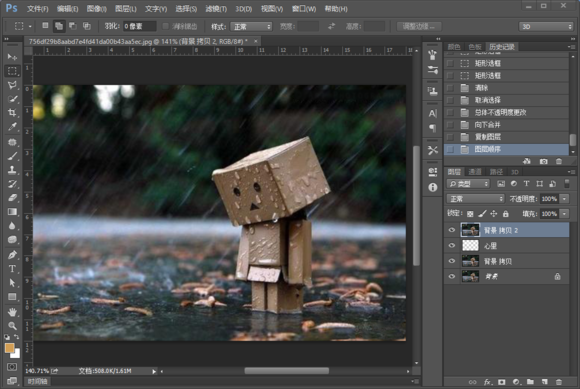Screen dimensions: 580x389
Task: Open the 滤镜(T) menu
Action: click(x=216, y=9)
